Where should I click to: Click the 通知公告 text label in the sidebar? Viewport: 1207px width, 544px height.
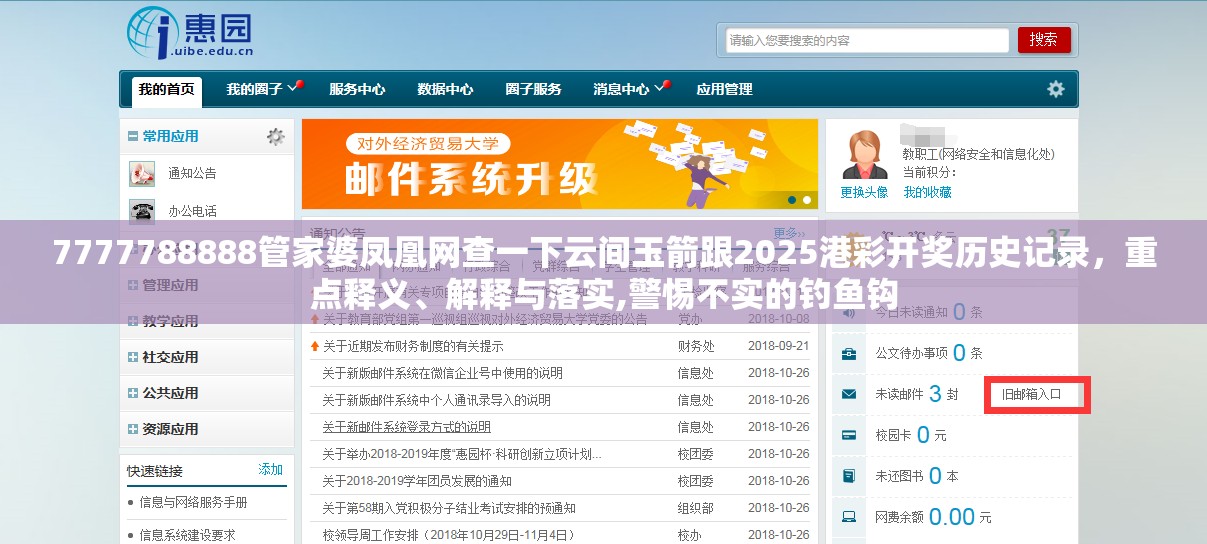(x=192, y=173)
